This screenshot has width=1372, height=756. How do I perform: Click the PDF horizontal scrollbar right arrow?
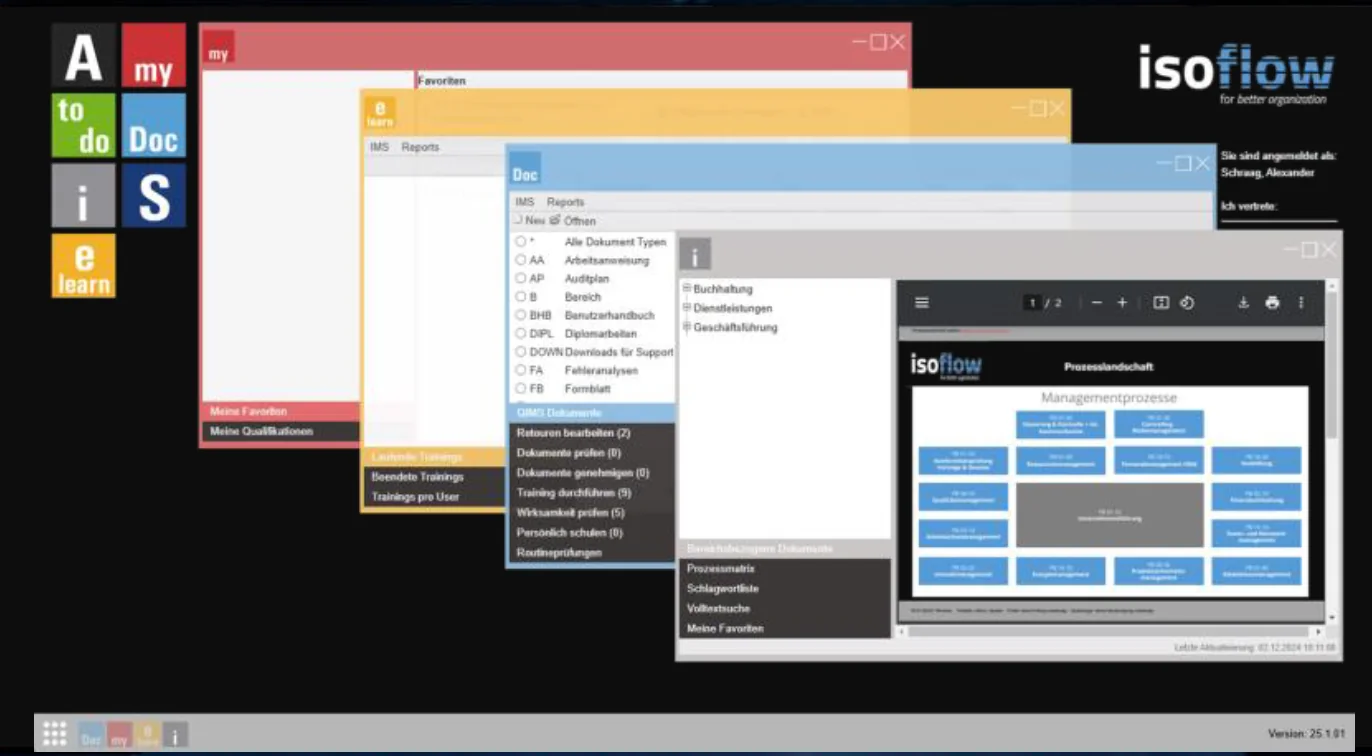coord(1318,632)
